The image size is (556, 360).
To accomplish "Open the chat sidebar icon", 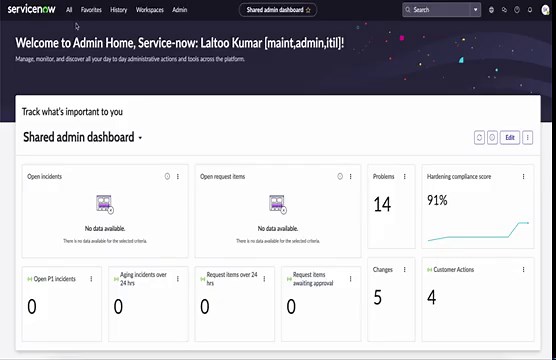I will (x=504, y=10).
